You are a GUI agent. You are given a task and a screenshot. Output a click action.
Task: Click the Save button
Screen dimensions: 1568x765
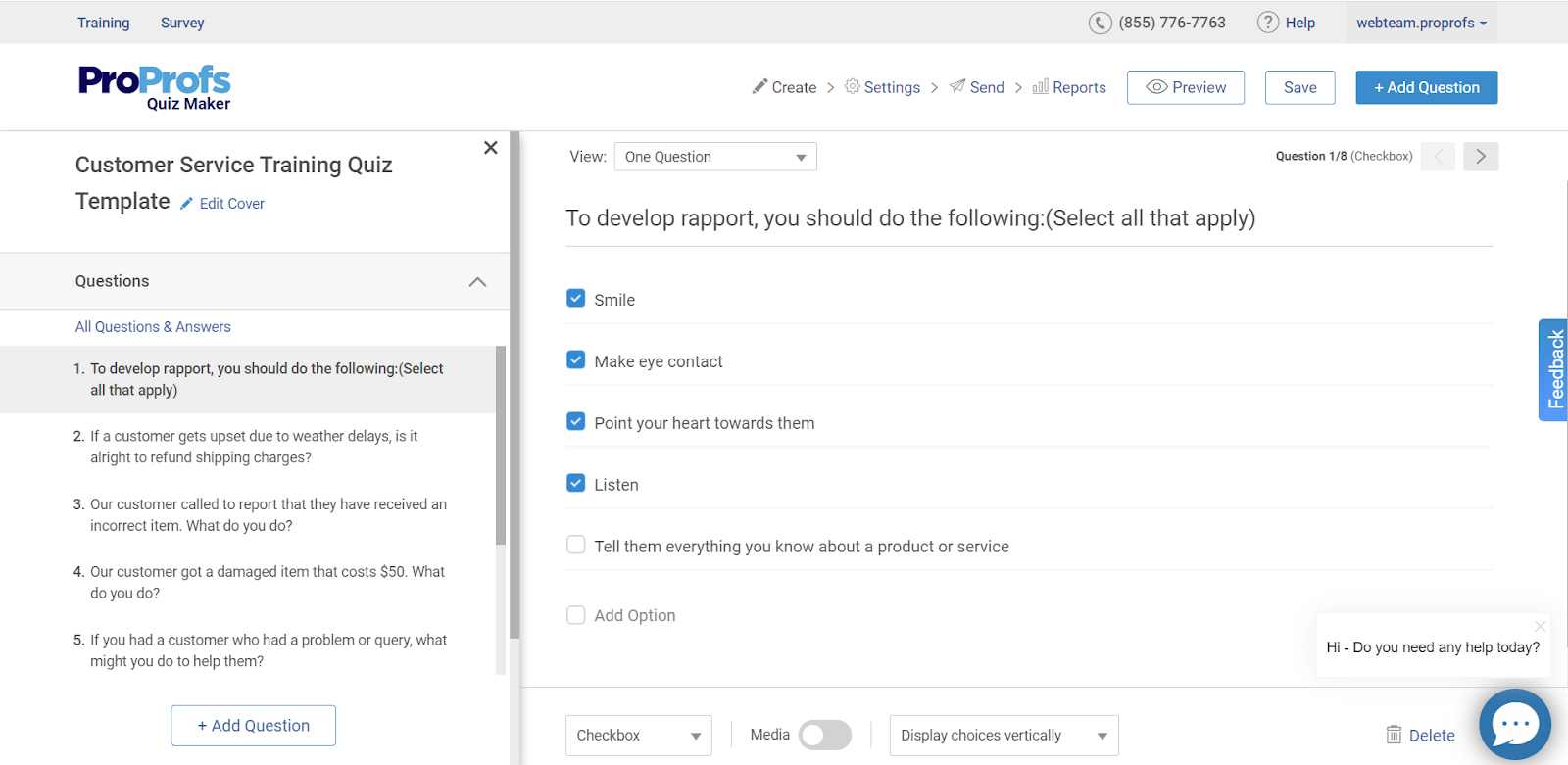(1300, 87)
